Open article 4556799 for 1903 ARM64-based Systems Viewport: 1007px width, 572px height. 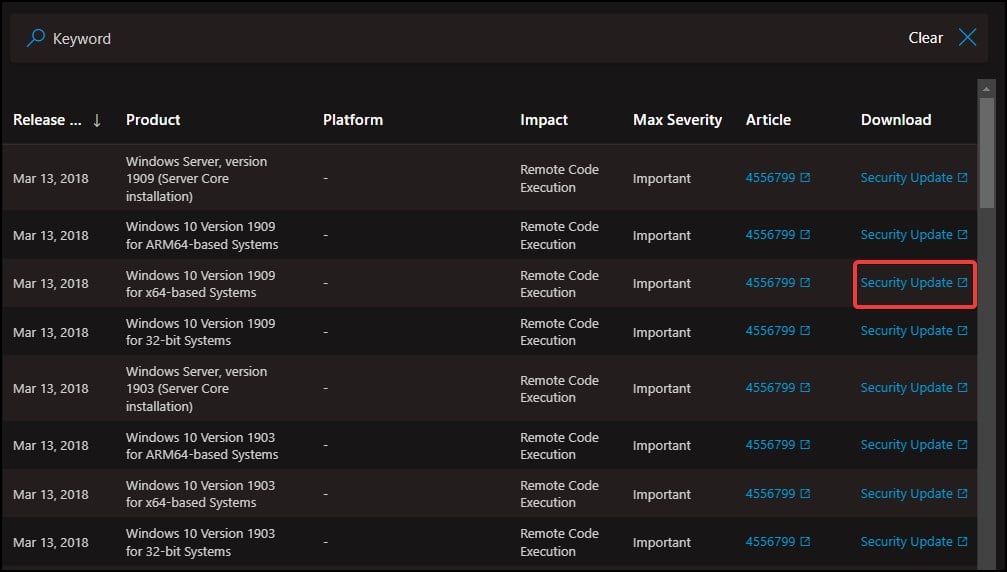770,445
